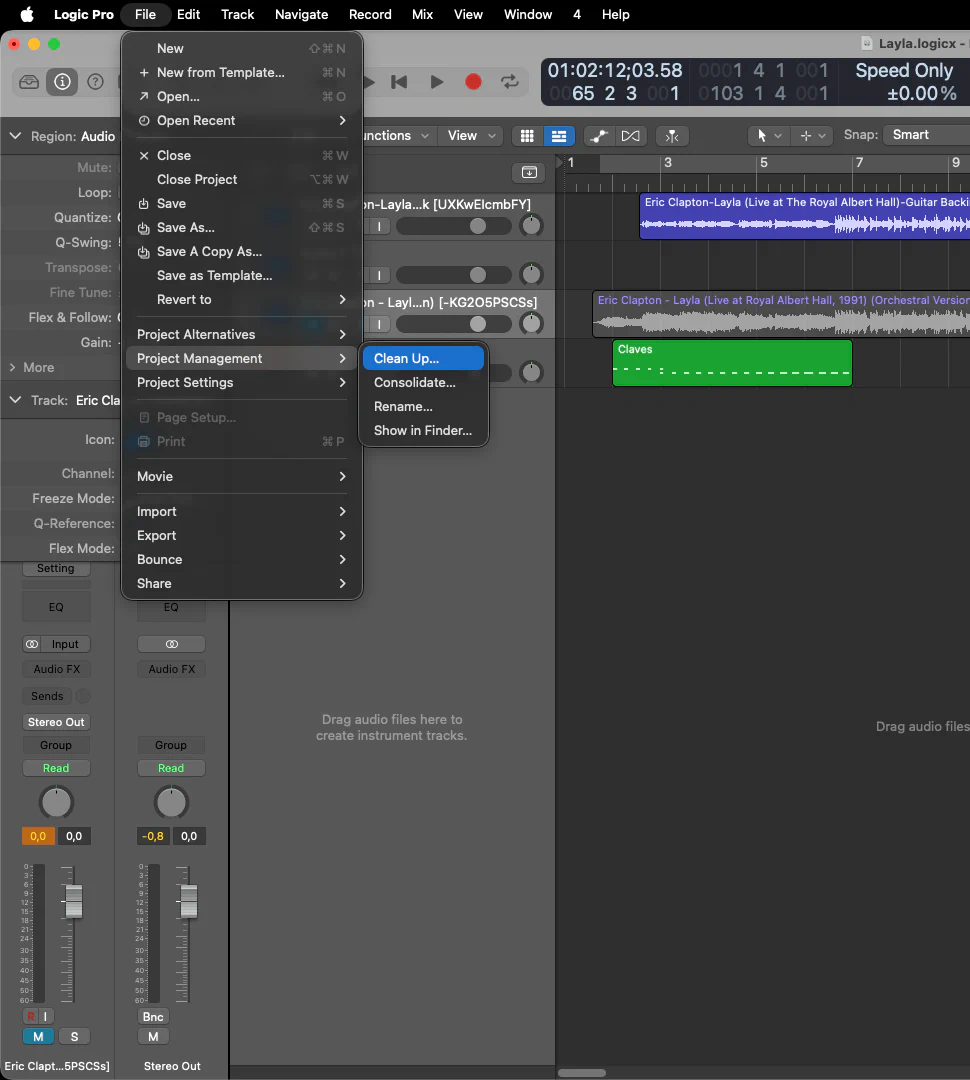Choose Consolidate... from Project Management

pos(423,382)
